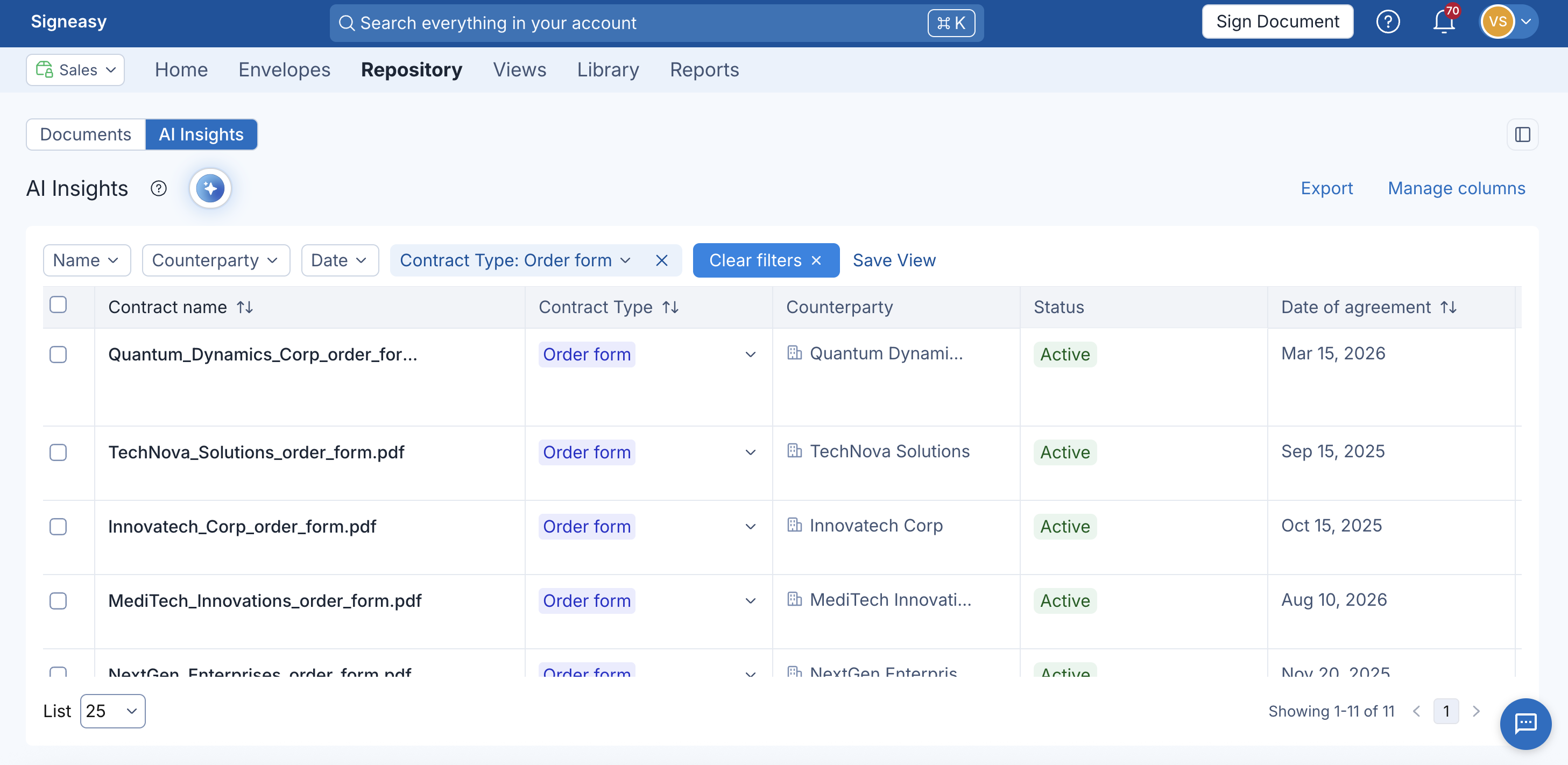This screenshot has width=1568, height=765.
Task: Expand contract type dropdown for MediTech row
Action: tap(751, 601)
